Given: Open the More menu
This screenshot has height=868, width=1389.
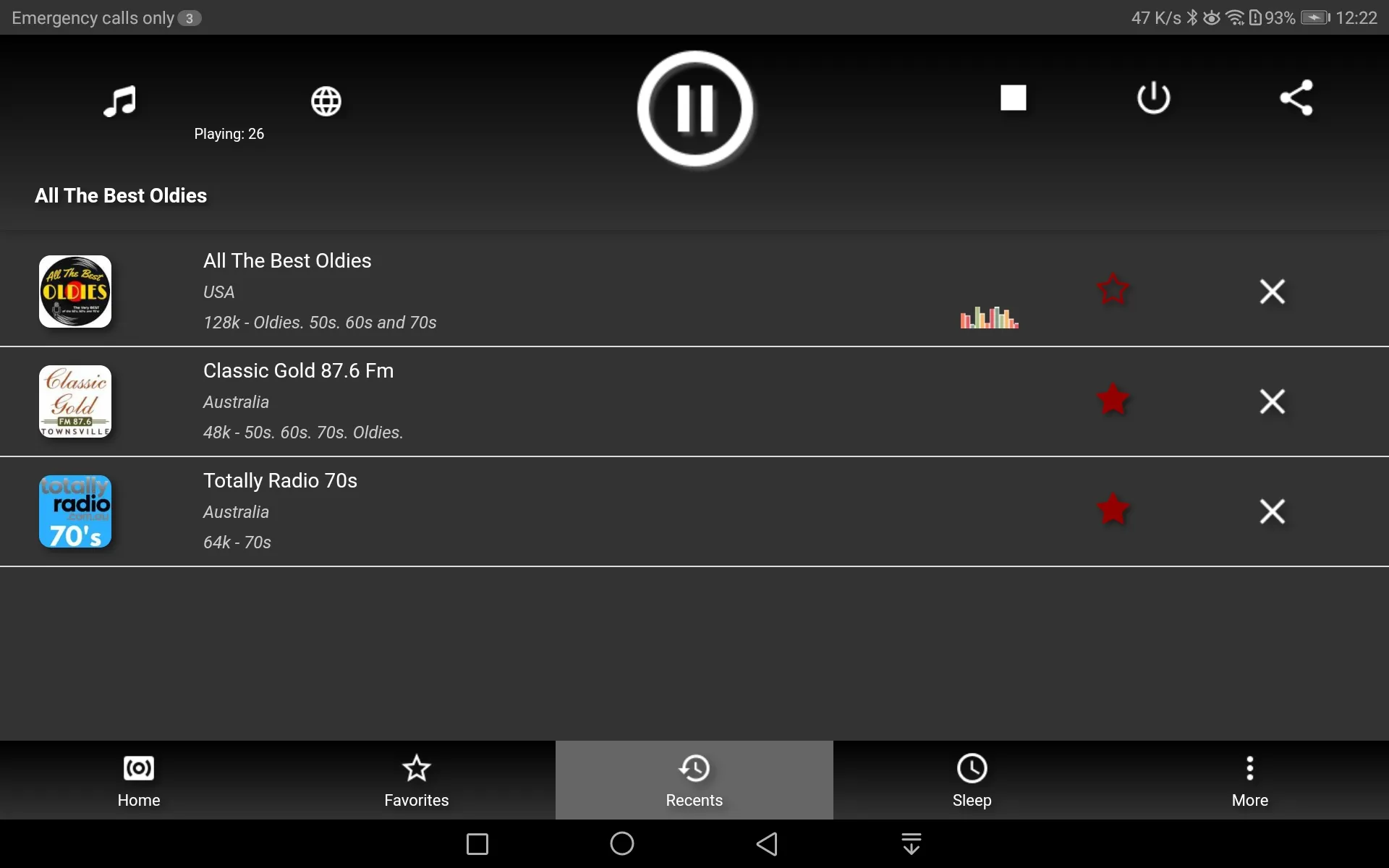Looking at the screenshot, I should point(1250,779).
